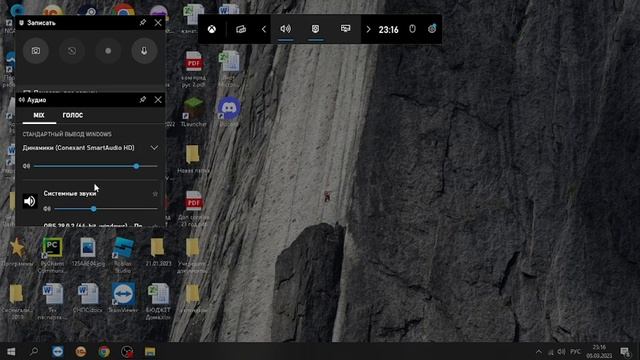Open Game Bar settings gear
640x360 pixels.
[432, 29]
